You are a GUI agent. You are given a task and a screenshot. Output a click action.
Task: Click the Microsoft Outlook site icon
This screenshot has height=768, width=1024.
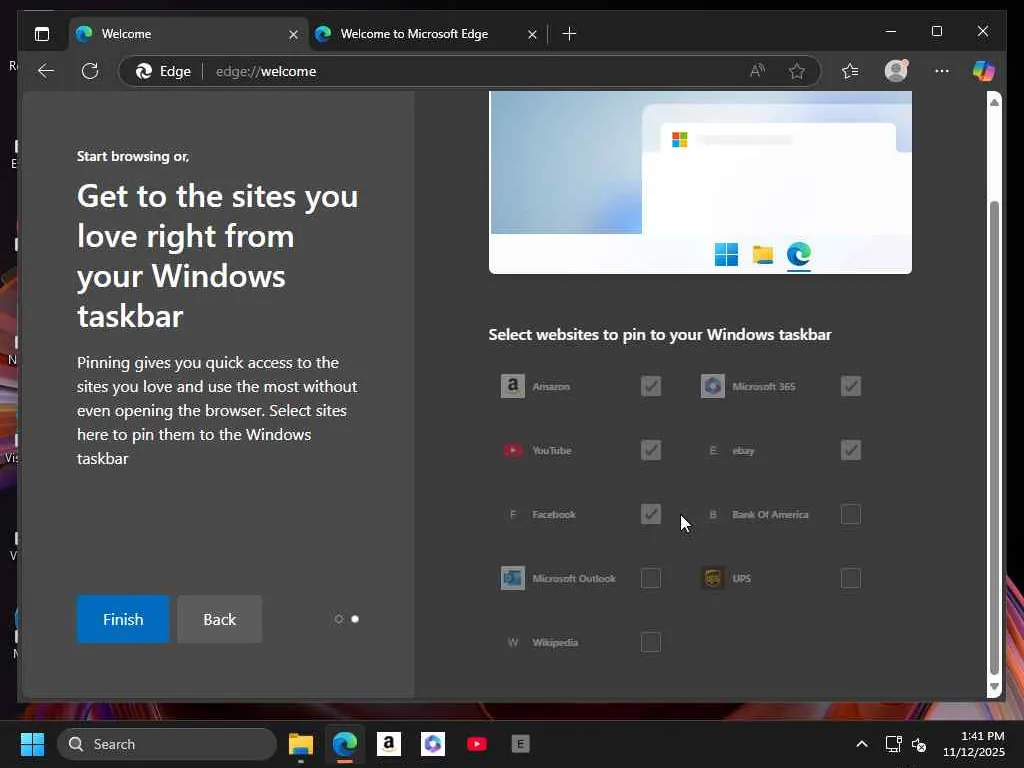click(513, 578)
